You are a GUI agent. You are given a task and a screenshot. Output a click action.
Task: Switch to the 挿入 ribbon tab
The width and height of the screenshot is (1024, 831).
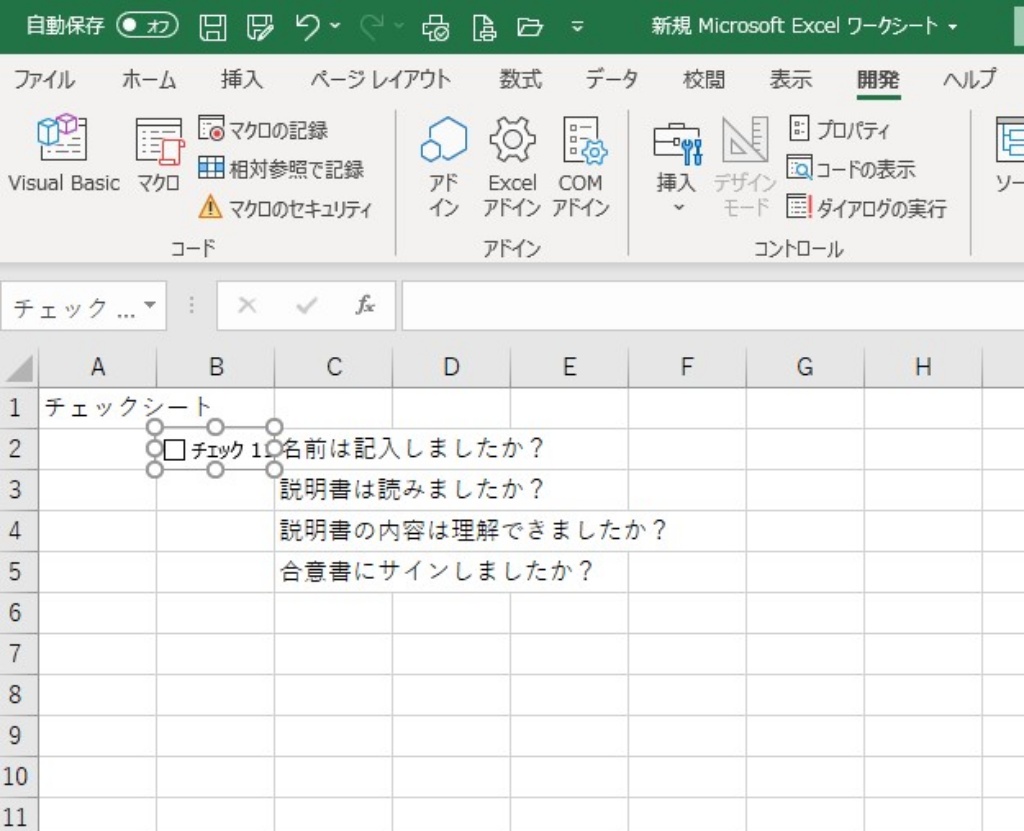point(242,80)
